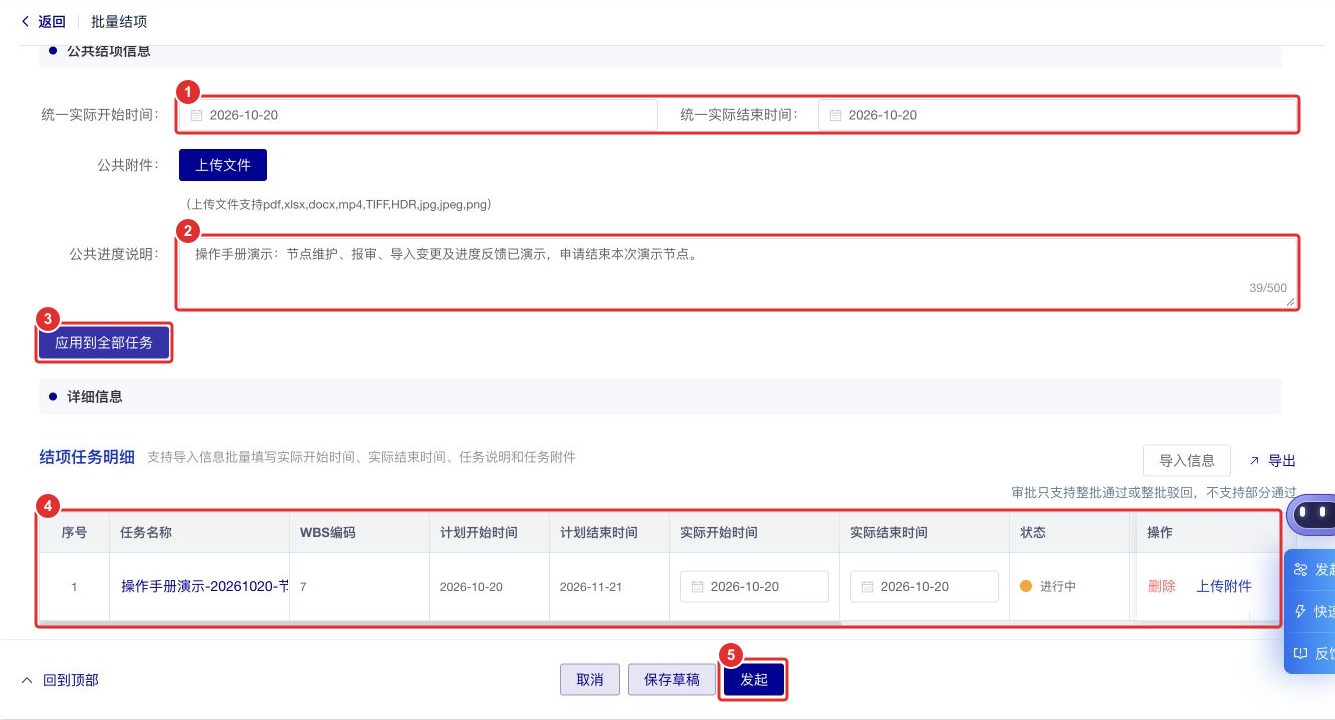Submit with the bottom 发起 button
Screen dimensions: 1335x720
tap(754, 680)
